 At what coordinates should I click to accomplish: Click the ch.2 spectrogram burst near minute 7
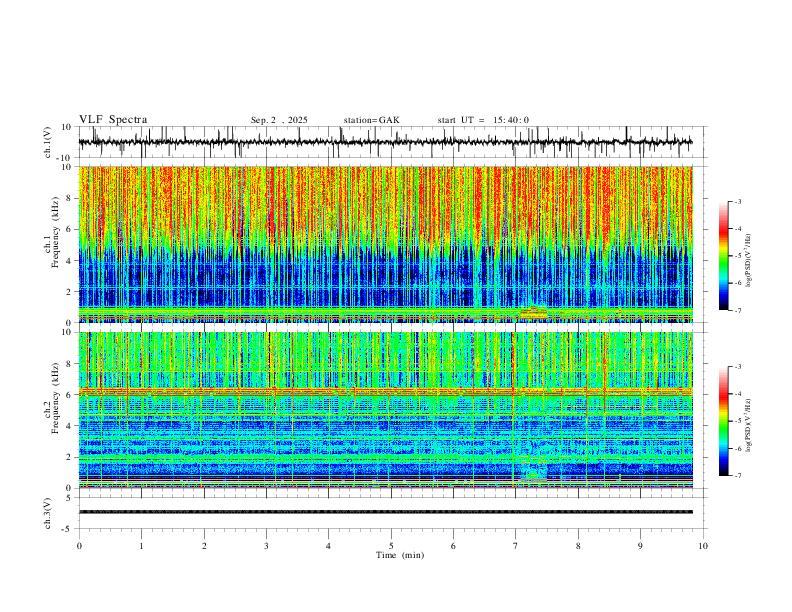534,472
